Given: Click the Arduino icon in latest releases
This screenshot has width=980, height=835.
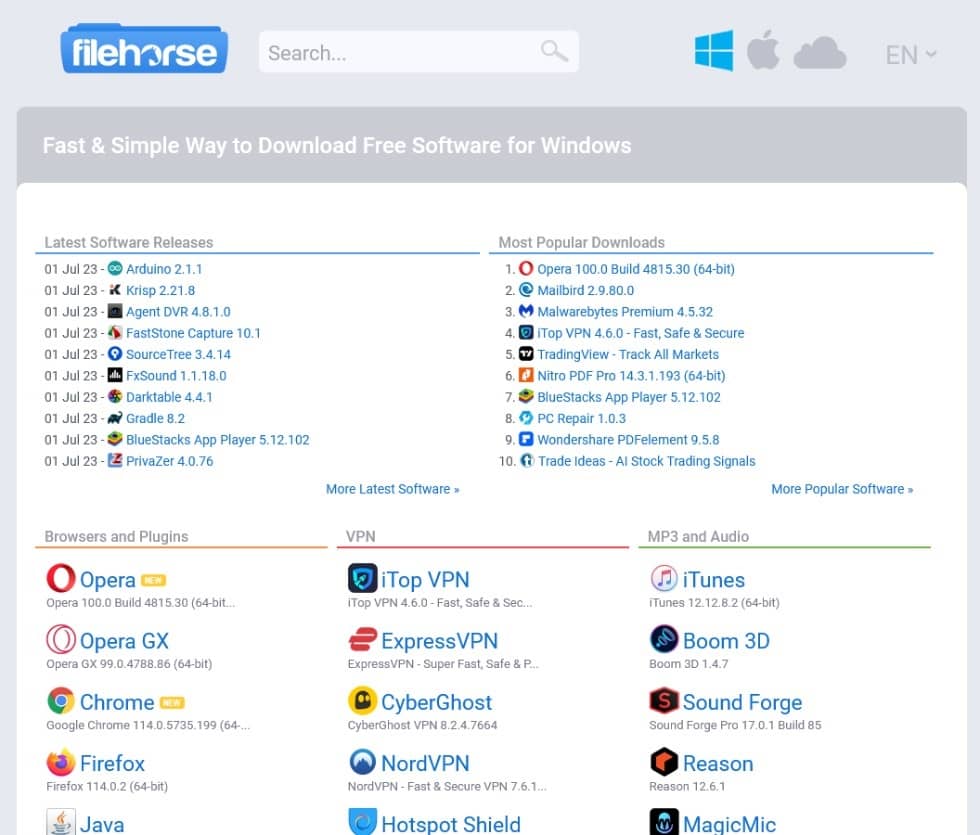Looking at the screenshot, I should (115, 268).
